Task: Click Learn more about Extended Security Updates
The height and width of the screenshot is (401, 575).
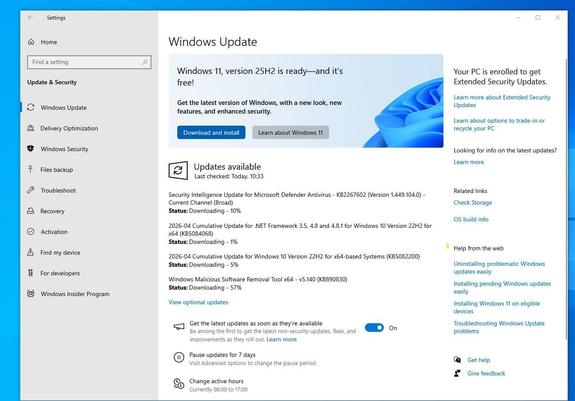Action: (x=502, y=101)
